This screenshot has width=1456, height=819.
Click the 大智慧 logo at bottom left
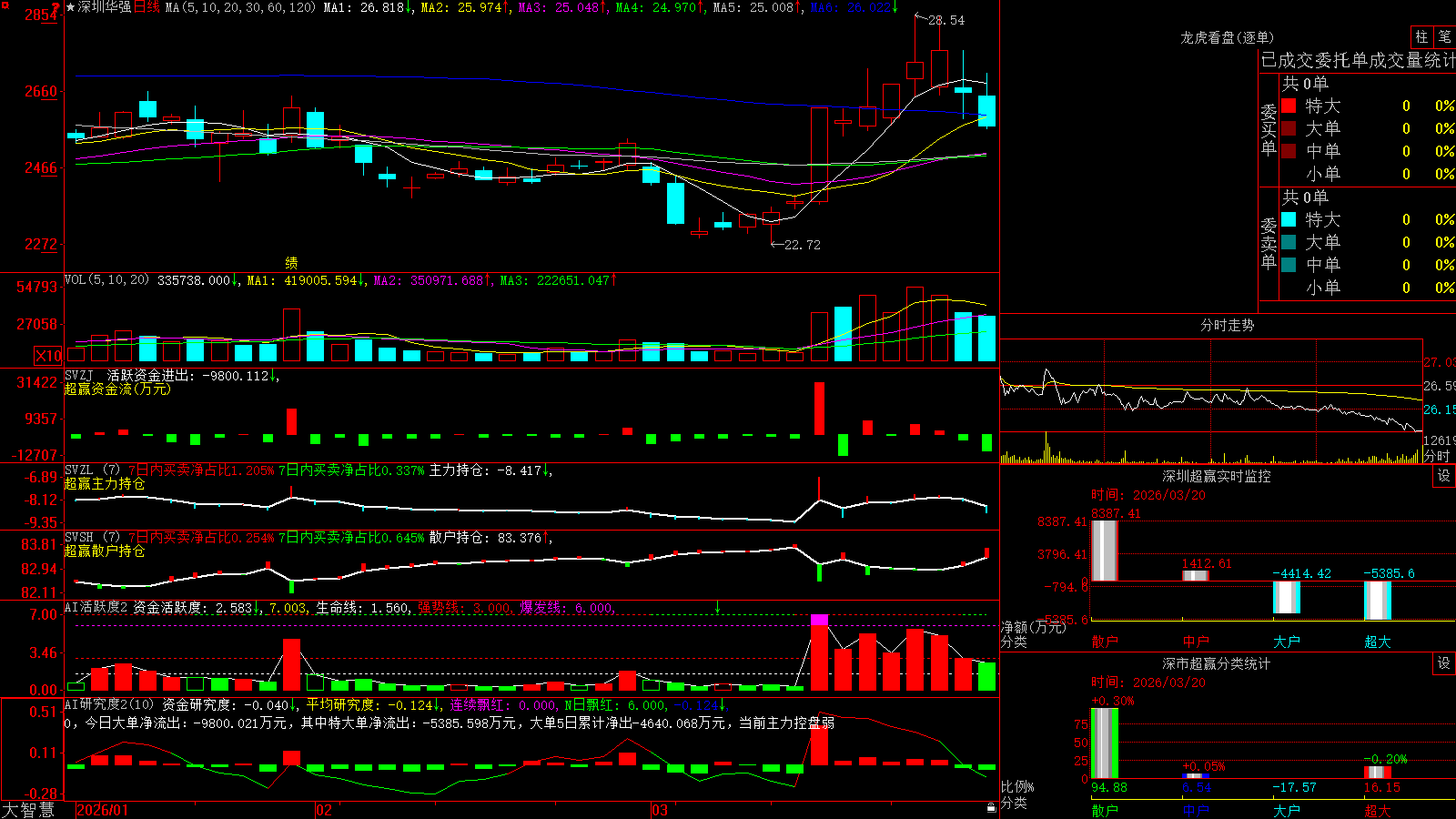[28, 810]
